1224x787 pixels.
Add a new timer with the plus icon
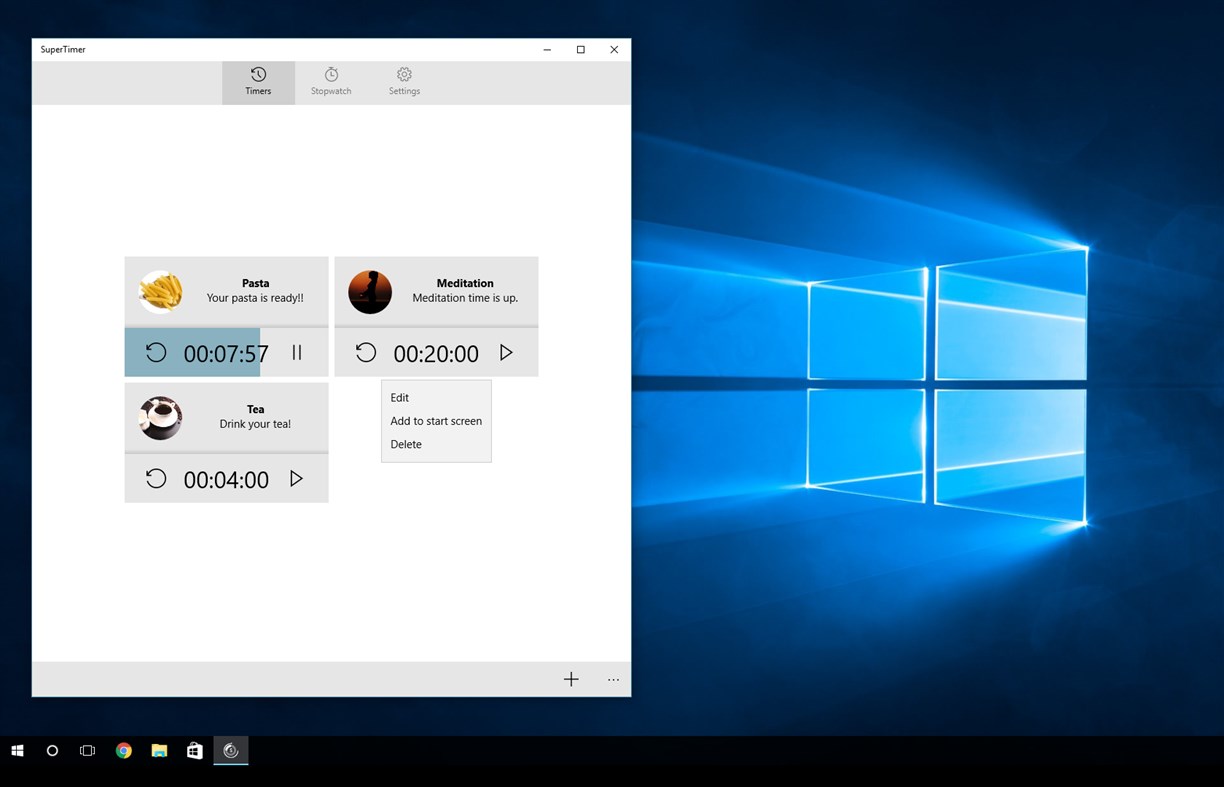click(571, 679)
